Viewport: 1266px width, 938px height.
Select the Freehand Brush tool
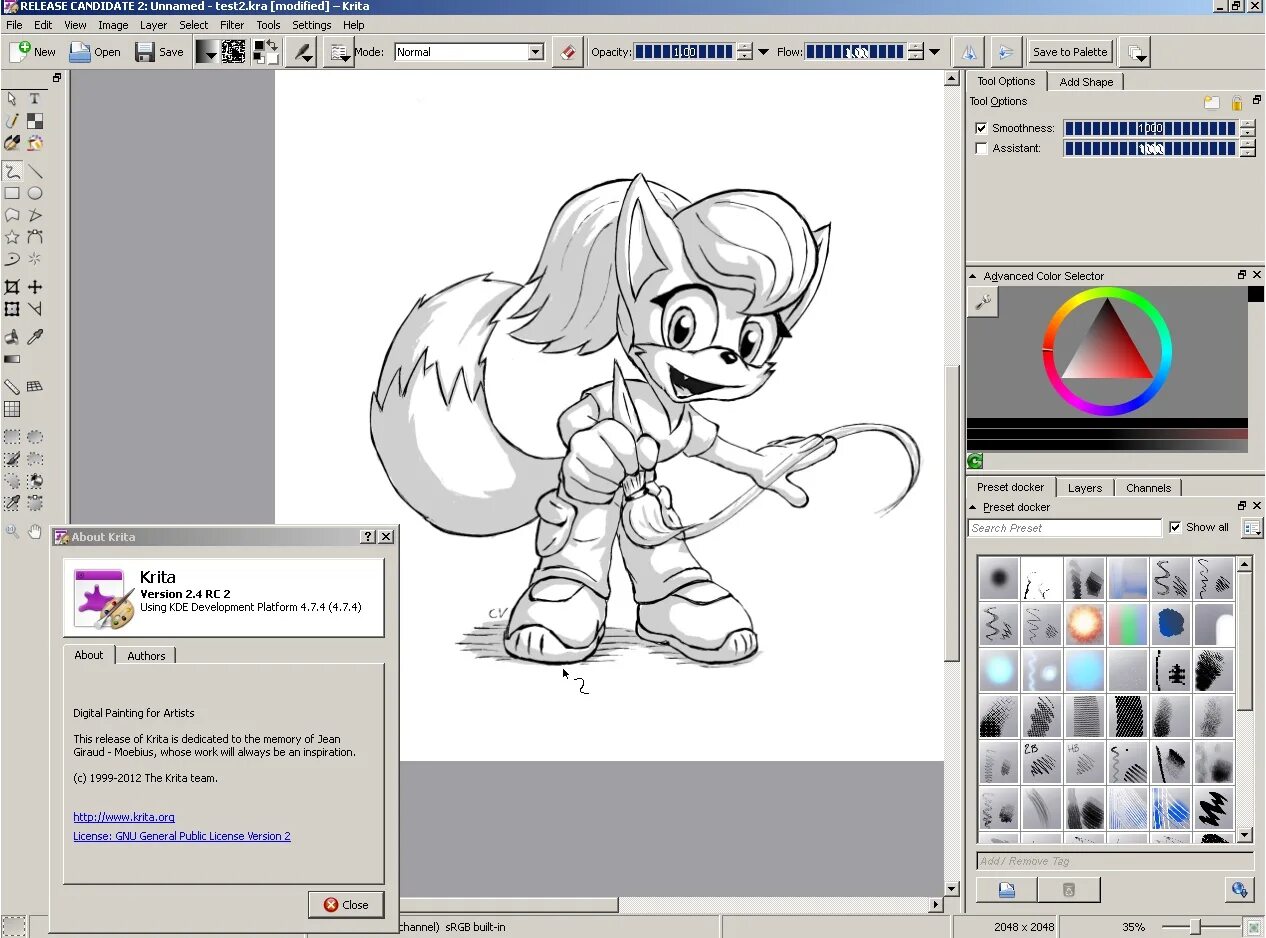tap(12, 171)
